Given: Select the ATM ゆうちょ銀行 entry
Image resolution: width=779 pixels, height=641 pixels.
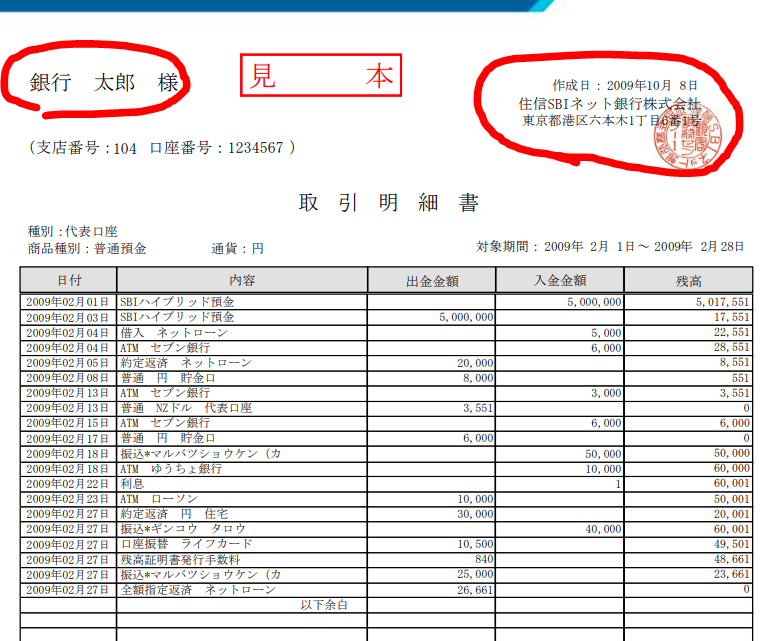Looking at the screenshot, I should click(171, 469).
